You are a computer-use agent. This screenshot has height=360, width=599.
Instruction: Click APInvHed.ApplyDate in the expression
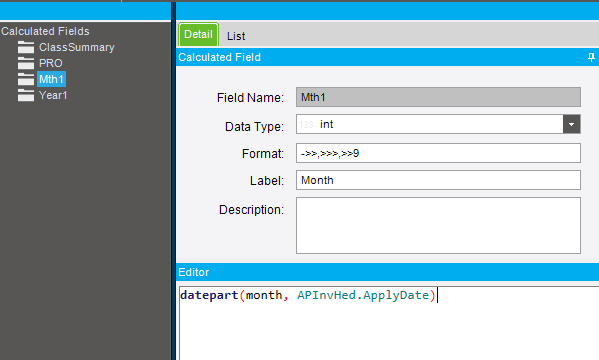[x=363, y=295]
